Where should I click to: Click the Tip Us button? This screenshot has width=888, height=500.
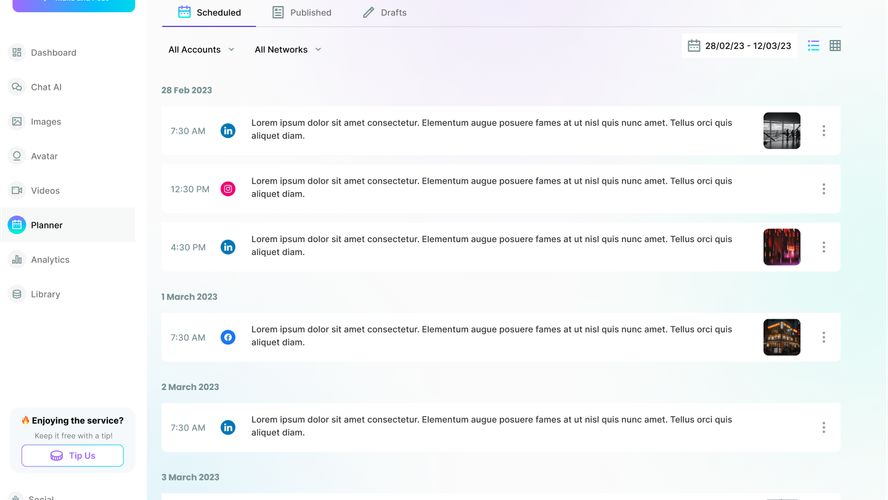coord(72,456)
